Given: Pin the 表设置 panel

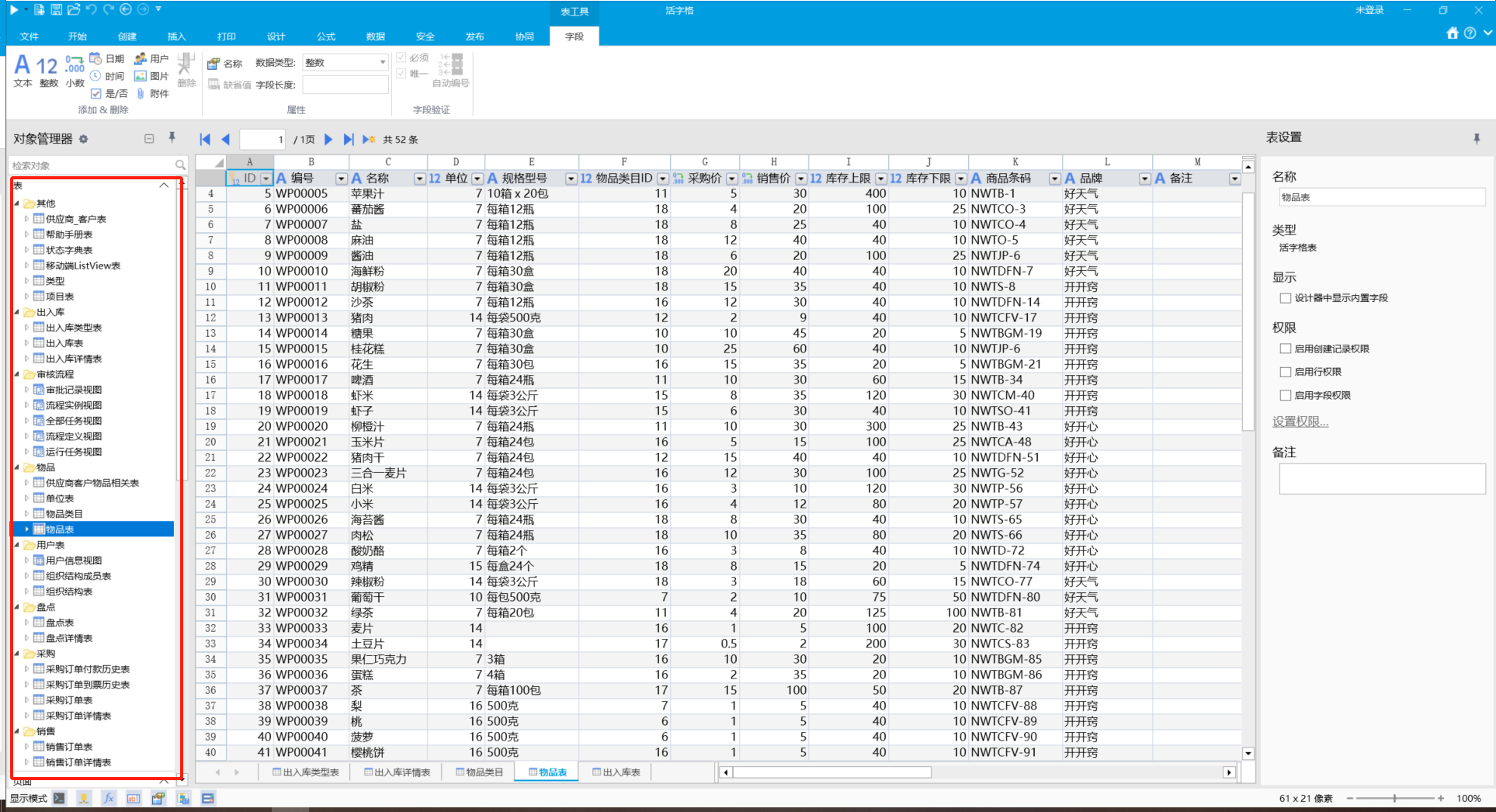Looking at the screenshot, I should pyautogui.click(x=1477, y=138).
